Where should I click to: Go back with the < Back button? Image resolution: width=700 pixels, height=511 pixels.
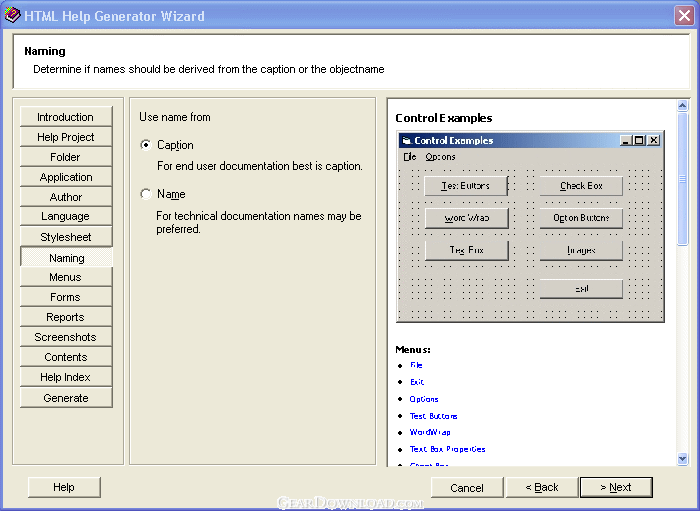coord(542,487)
